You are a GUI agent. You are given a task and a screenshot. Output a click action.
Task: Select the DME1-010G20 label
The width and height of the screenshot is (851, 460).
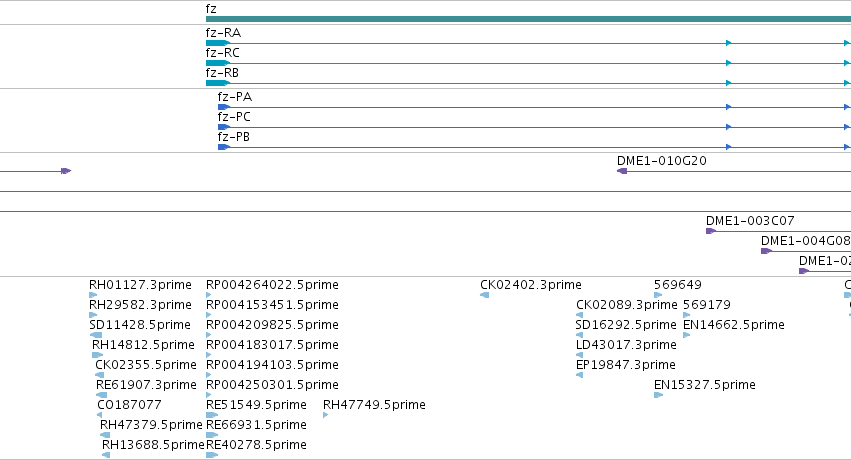point(662,161)
